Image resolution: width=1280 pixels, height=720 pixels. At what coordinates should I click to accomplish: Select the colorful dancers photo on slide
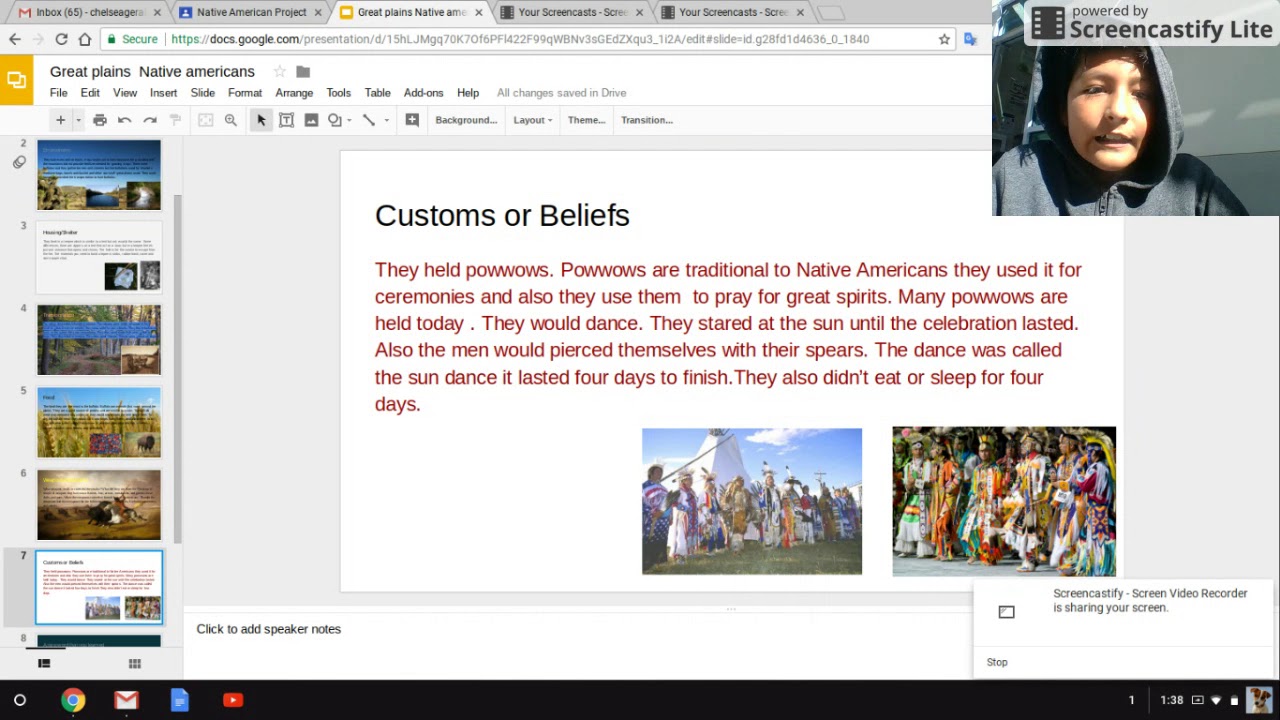(1004, 501)
